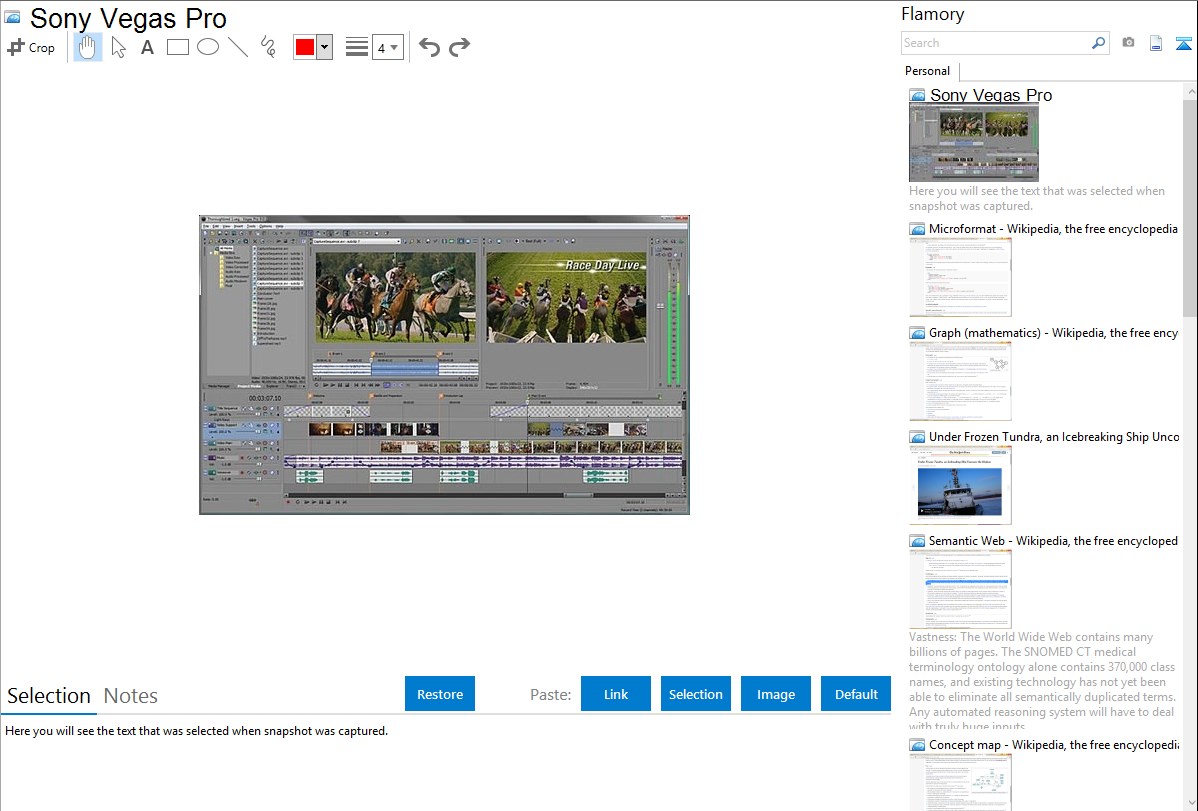
Task: Redo the last annotation
Action: coord(459,47)
